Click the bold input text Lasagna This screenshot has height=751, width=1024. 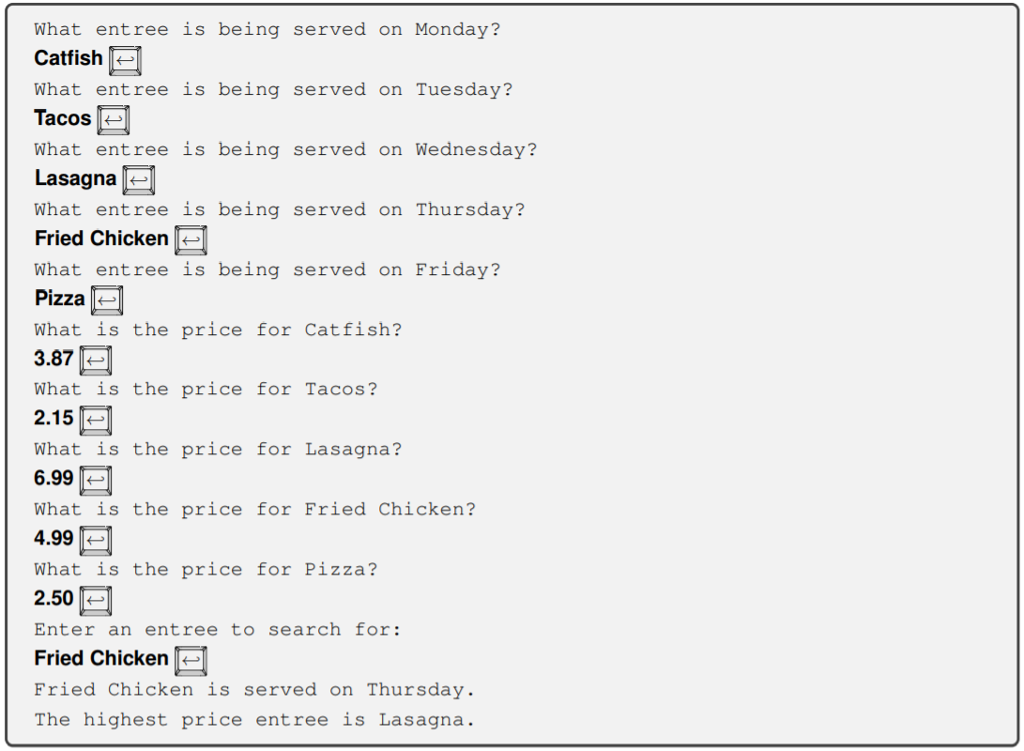[75, 178]
